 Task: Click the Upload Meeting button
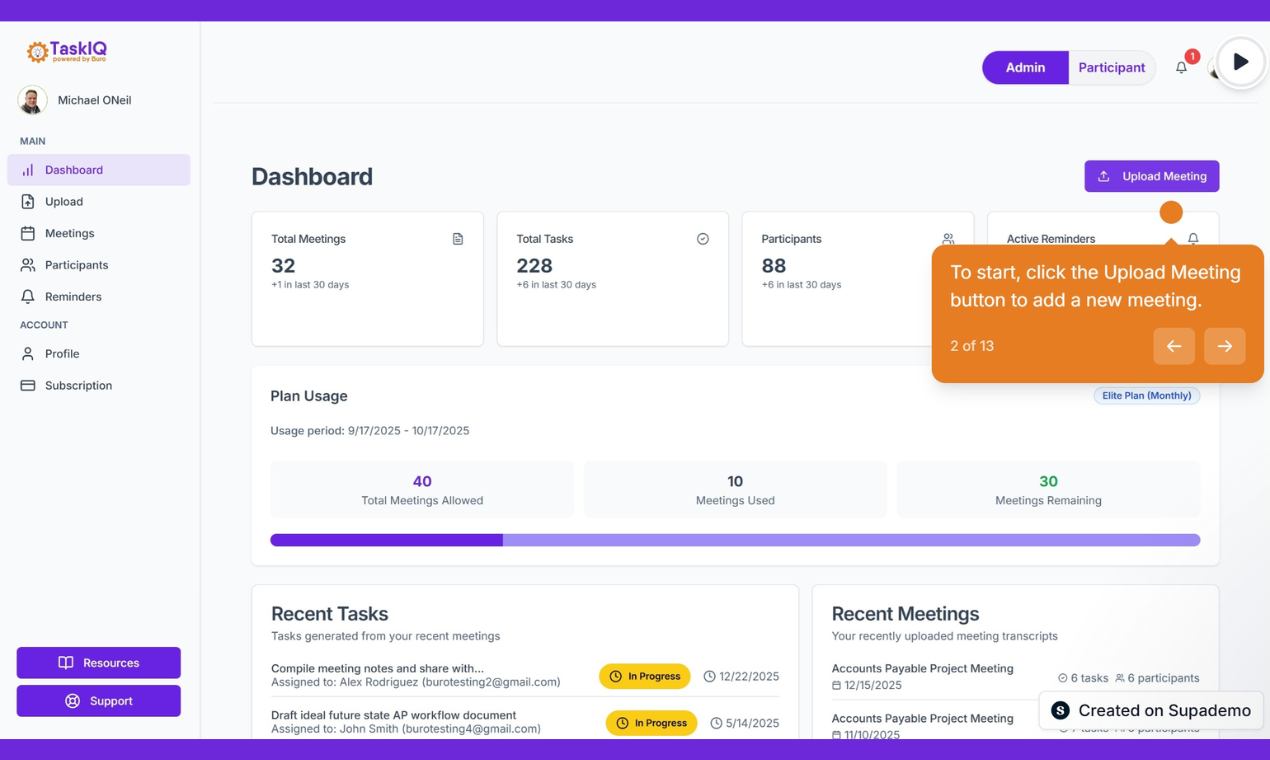(x=1151, y=176)
